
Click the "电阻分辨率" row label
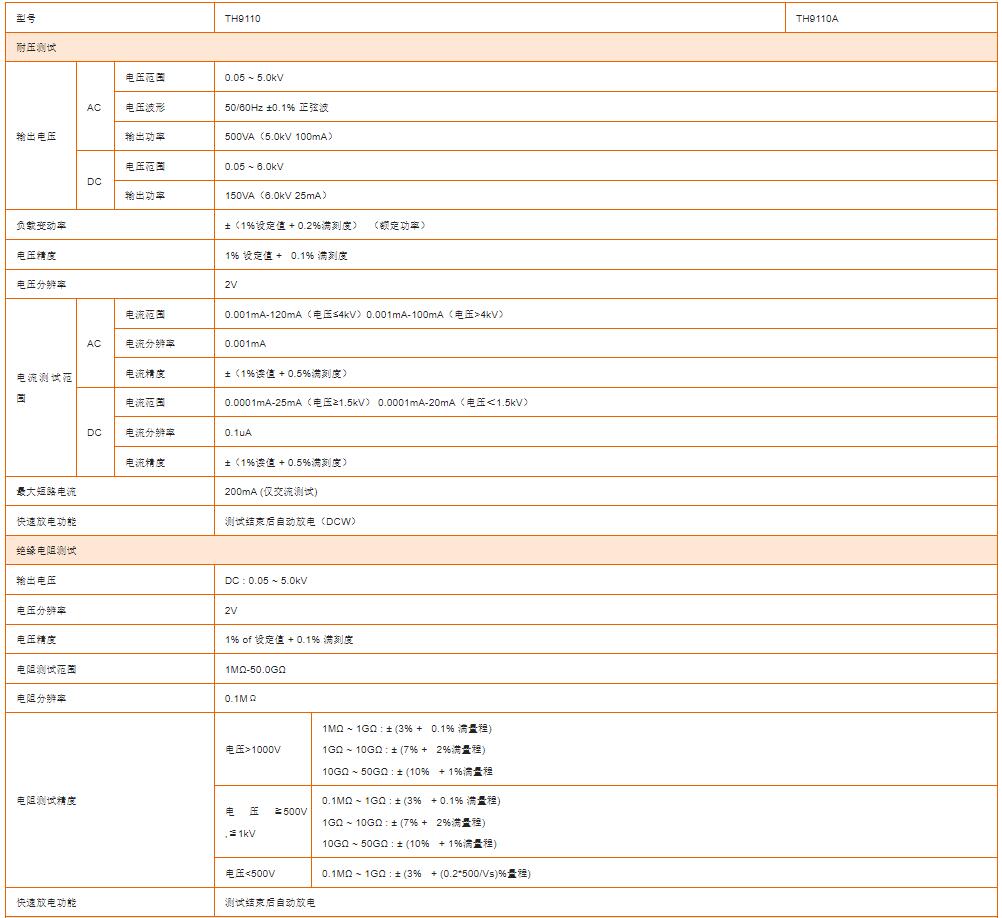[41, 698]
